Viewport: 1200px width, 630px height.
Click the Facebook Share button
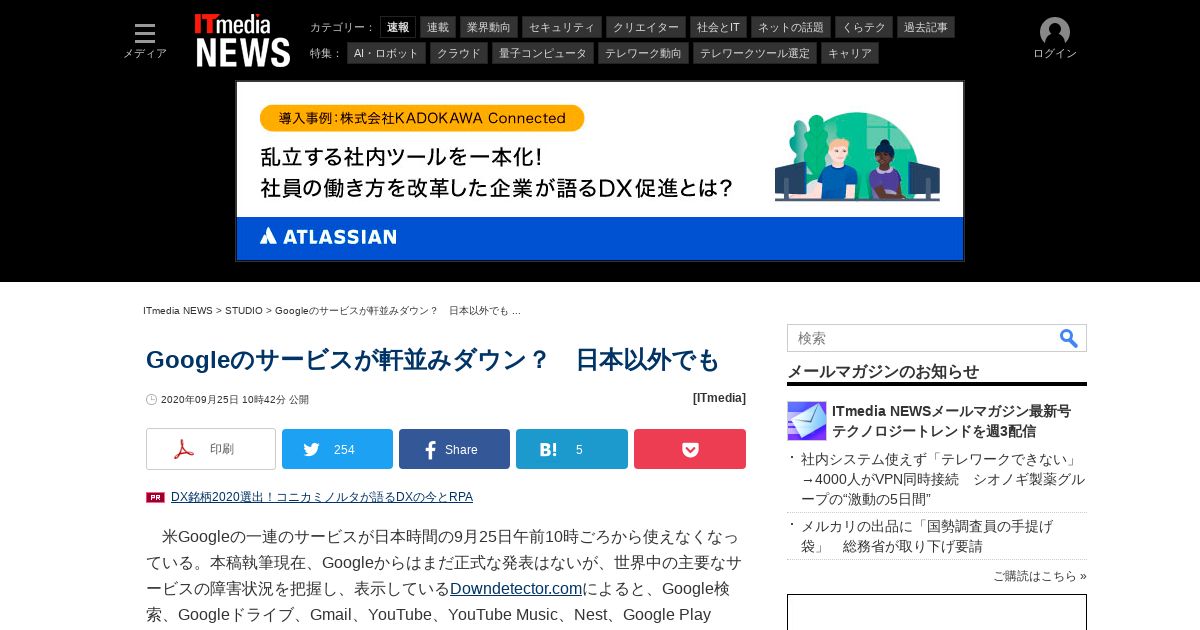(x=454, y=449)
